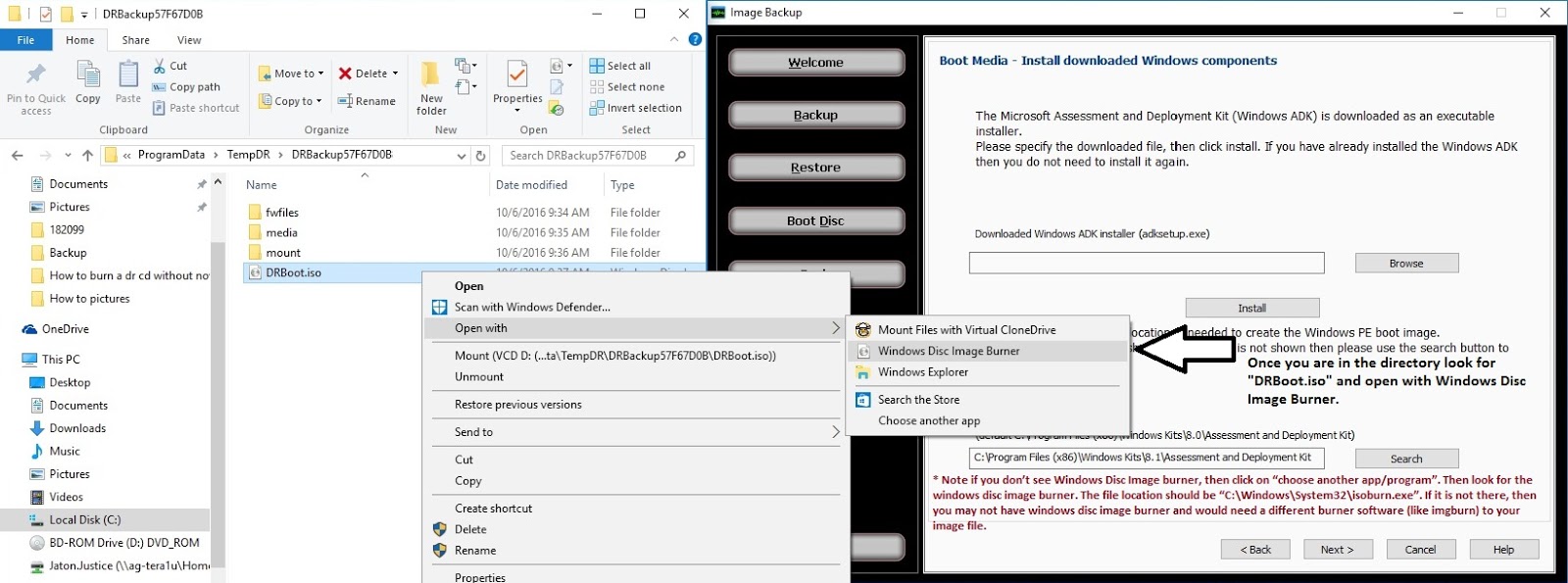Select the mount folder in the file list

pos(283,253)
